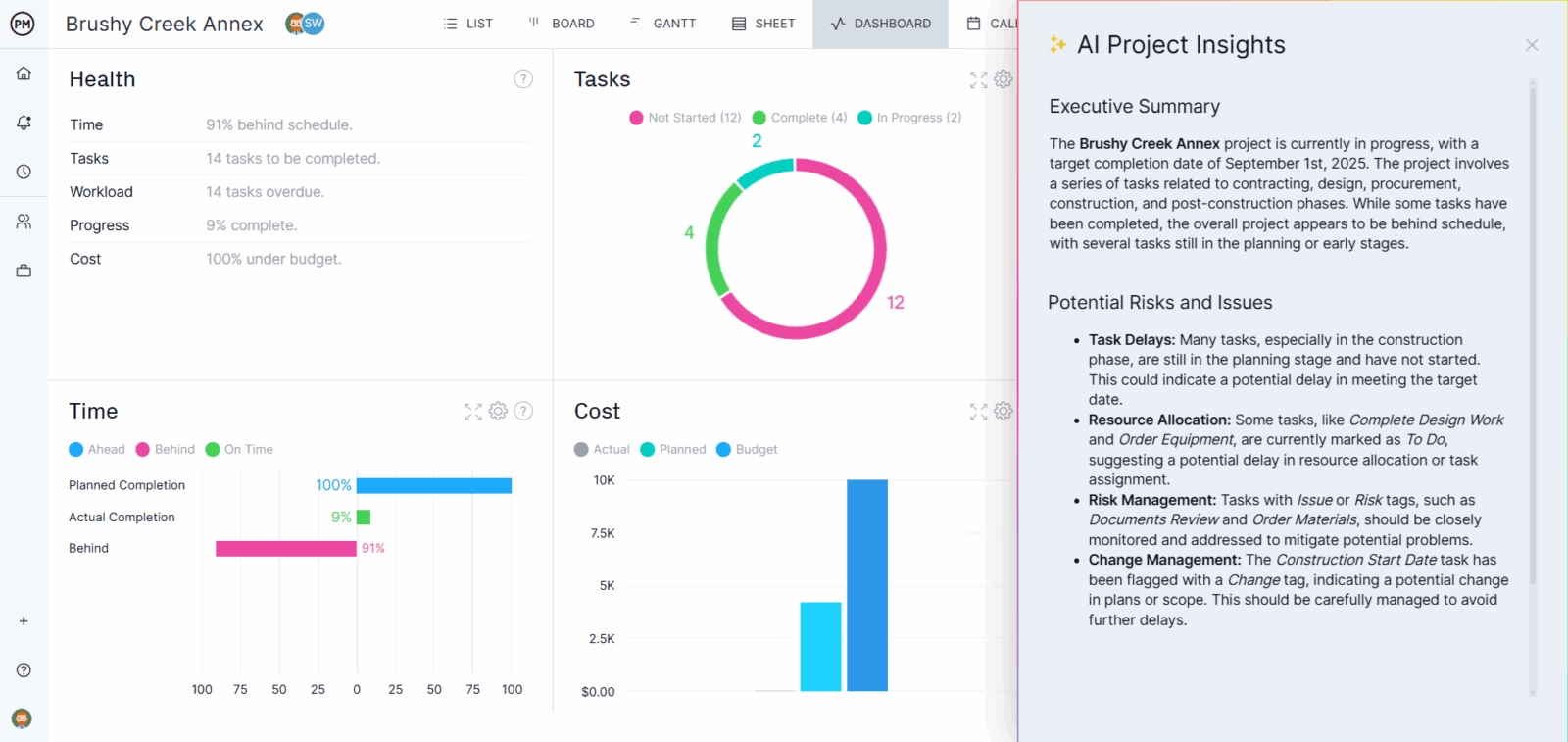Click the PM logo in the sidebar
Image resolution: width=1568 pixels, height=742 pixels.
click(x=23, y=24)
